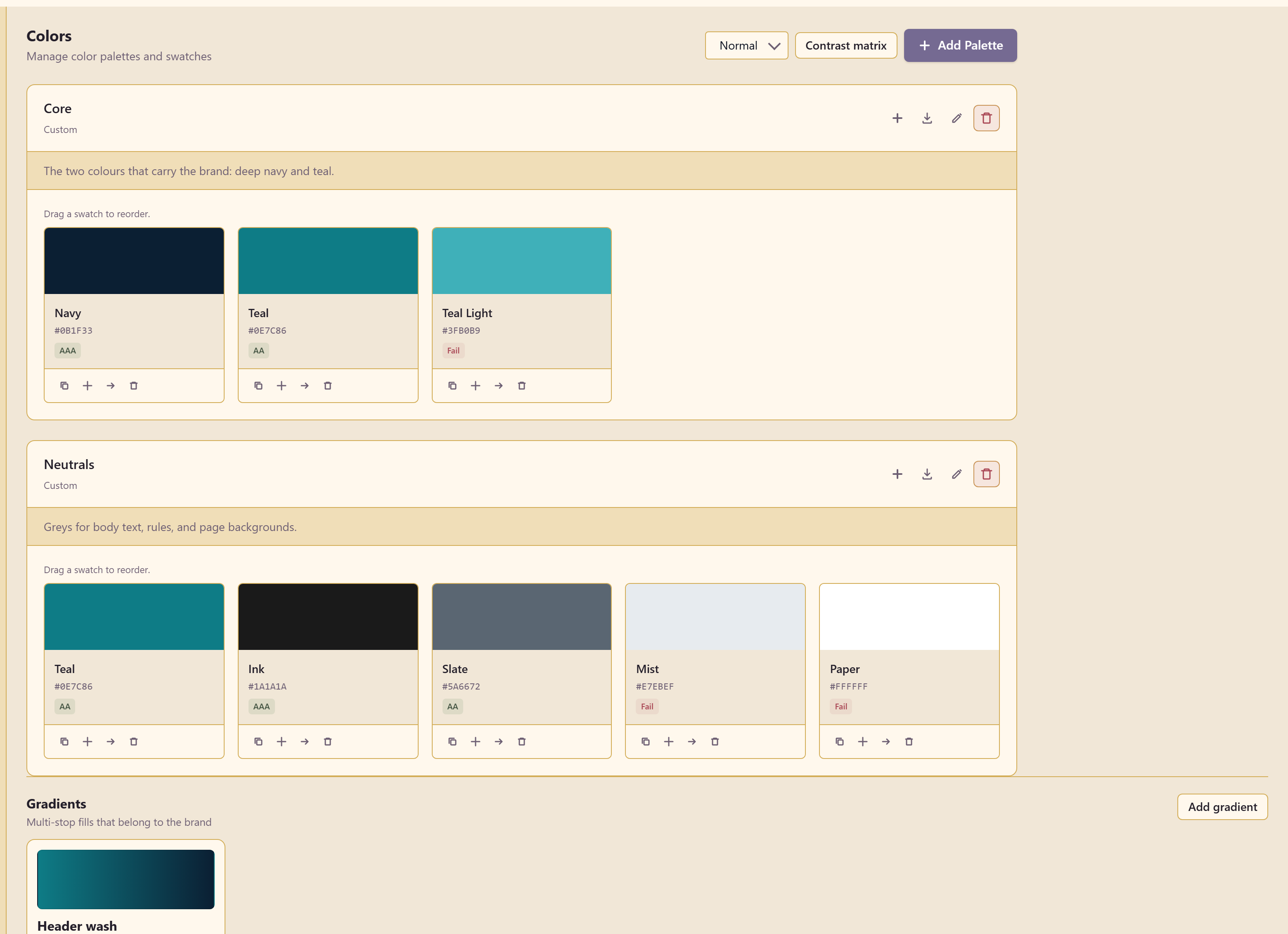Select the Slate color block
Screen dimensions: 1288x934
(522, 617)
